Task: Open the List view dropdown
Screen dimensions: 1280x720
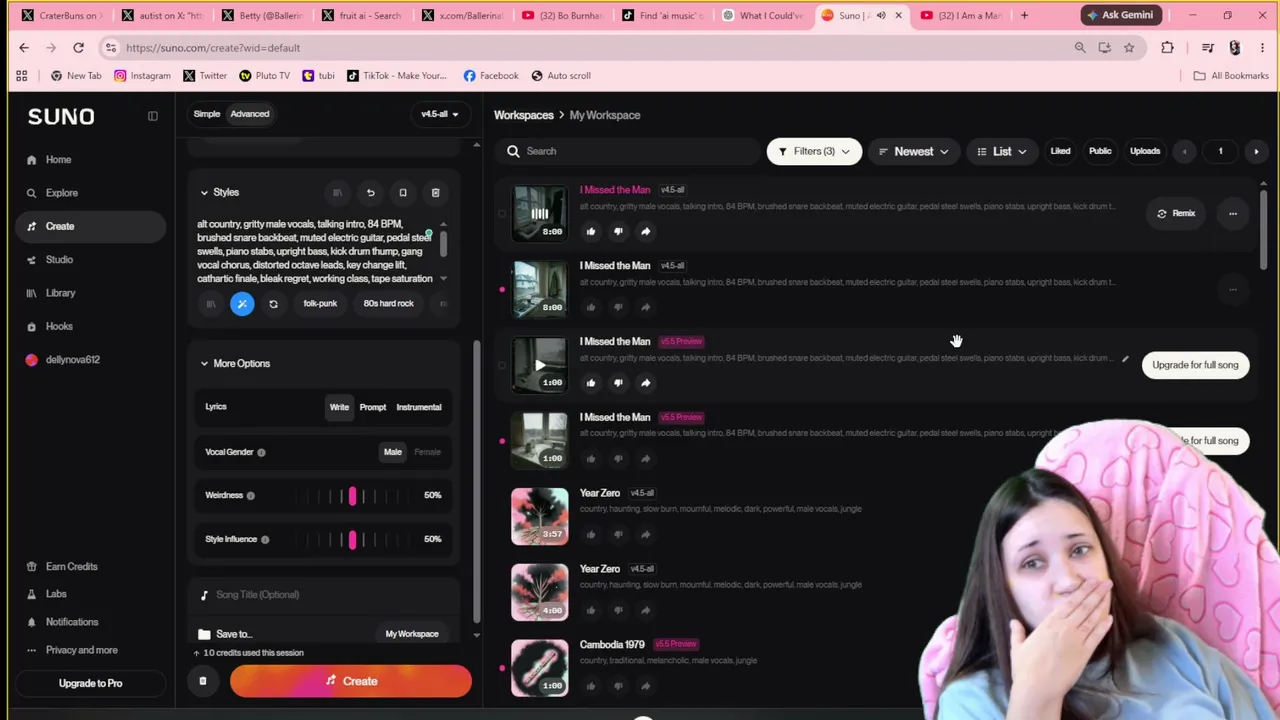Action: pos(1001,151)
